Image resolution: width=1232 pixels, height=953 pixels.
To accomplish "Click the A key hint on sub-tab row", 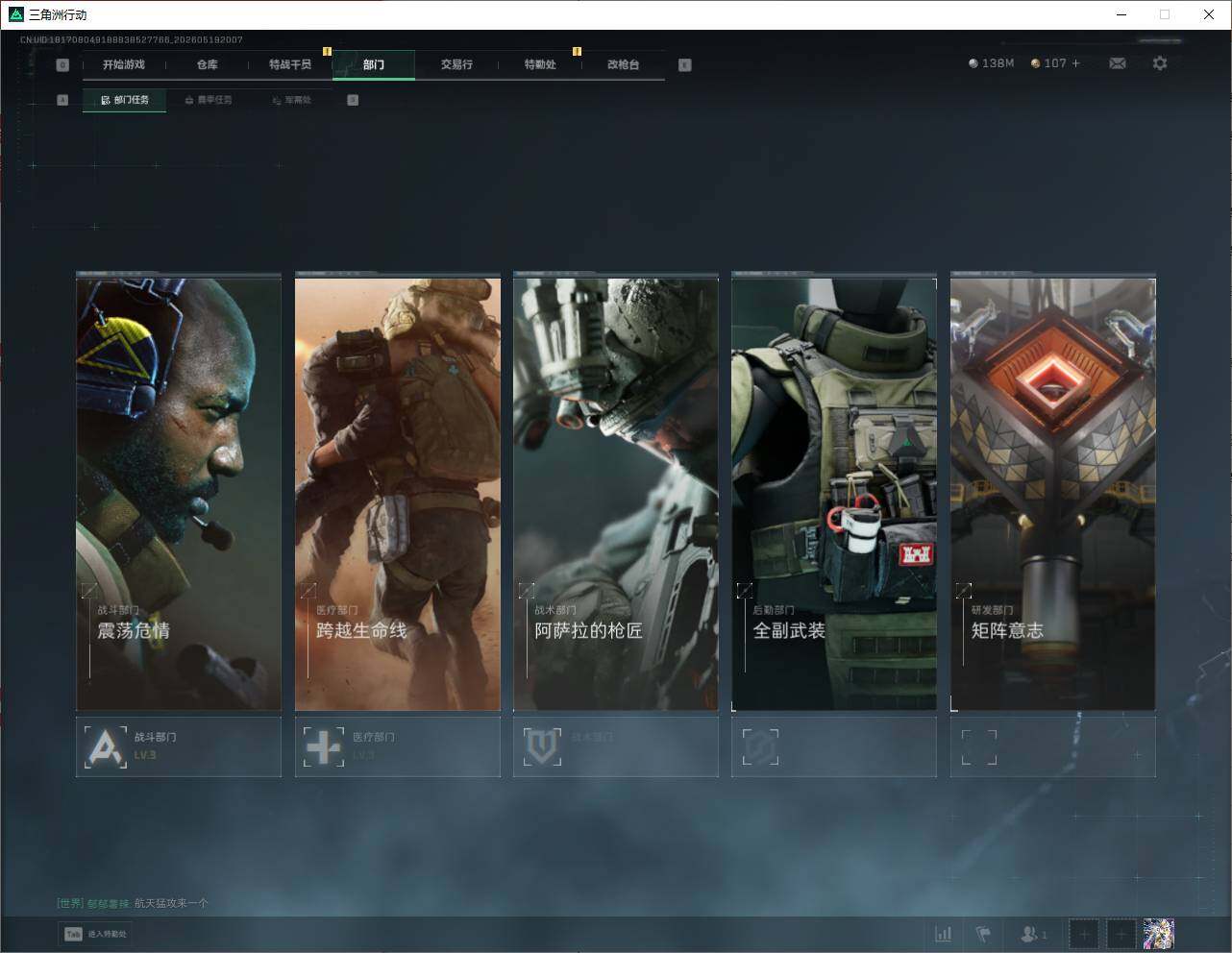I will (x=62, y=100).
